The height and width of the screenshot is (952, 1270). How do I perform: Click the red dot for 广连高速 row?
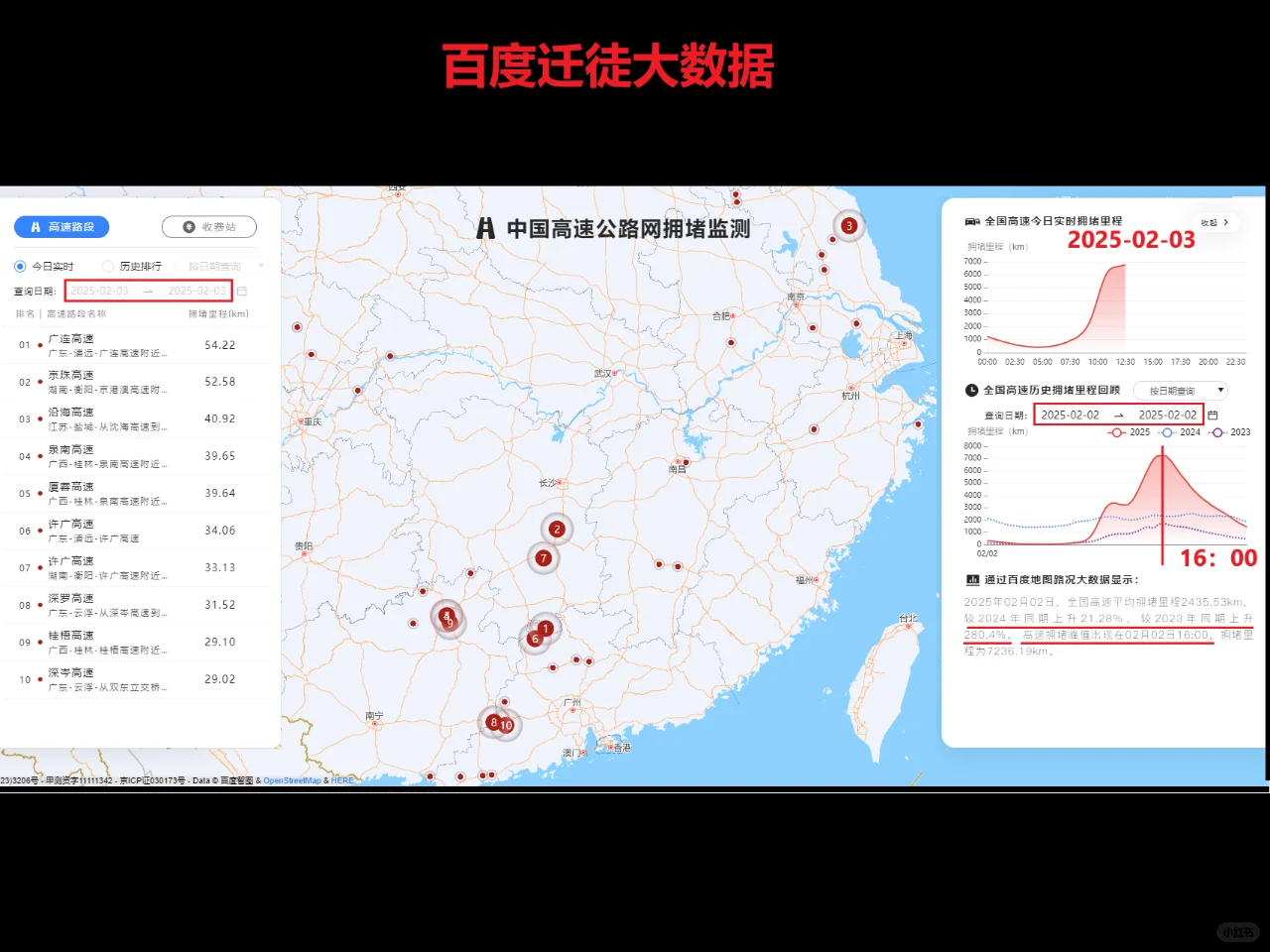(x=40, y=345)
